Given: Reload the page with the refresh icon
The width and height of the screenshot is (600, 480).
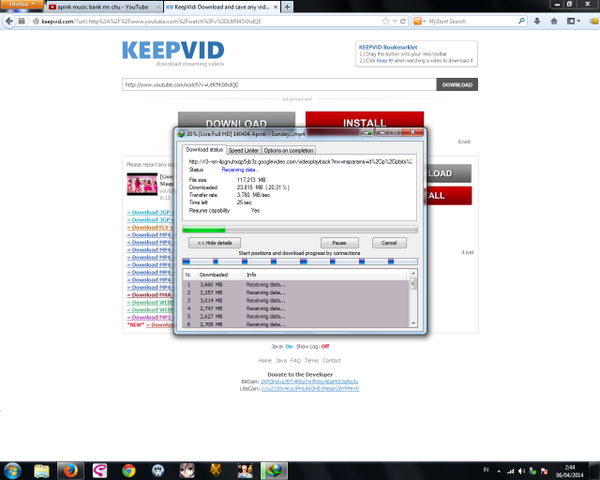Looking at the screenshot, I should 403,21.
